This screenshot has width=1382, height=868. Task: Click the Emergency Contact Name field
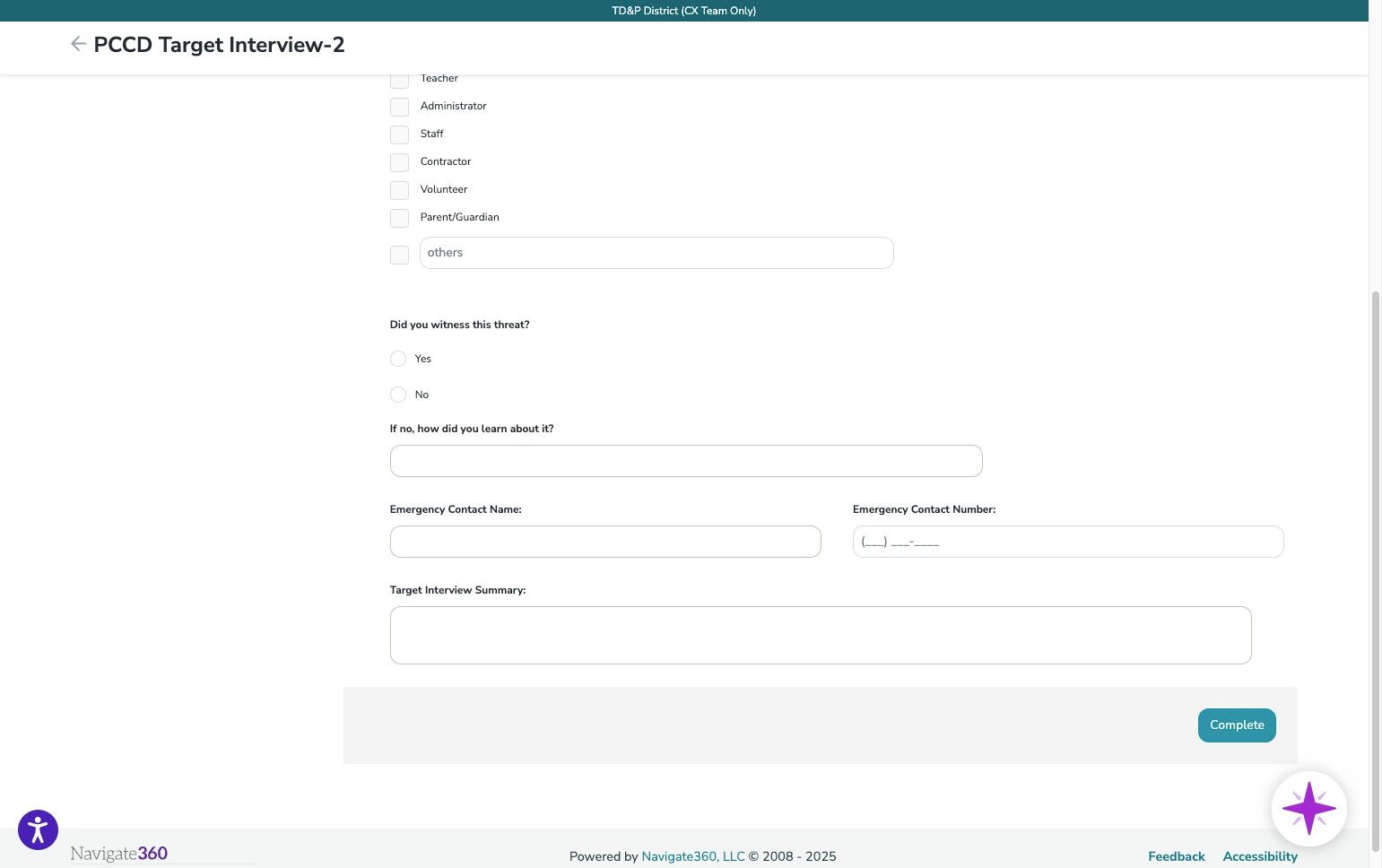coord(605,542)
